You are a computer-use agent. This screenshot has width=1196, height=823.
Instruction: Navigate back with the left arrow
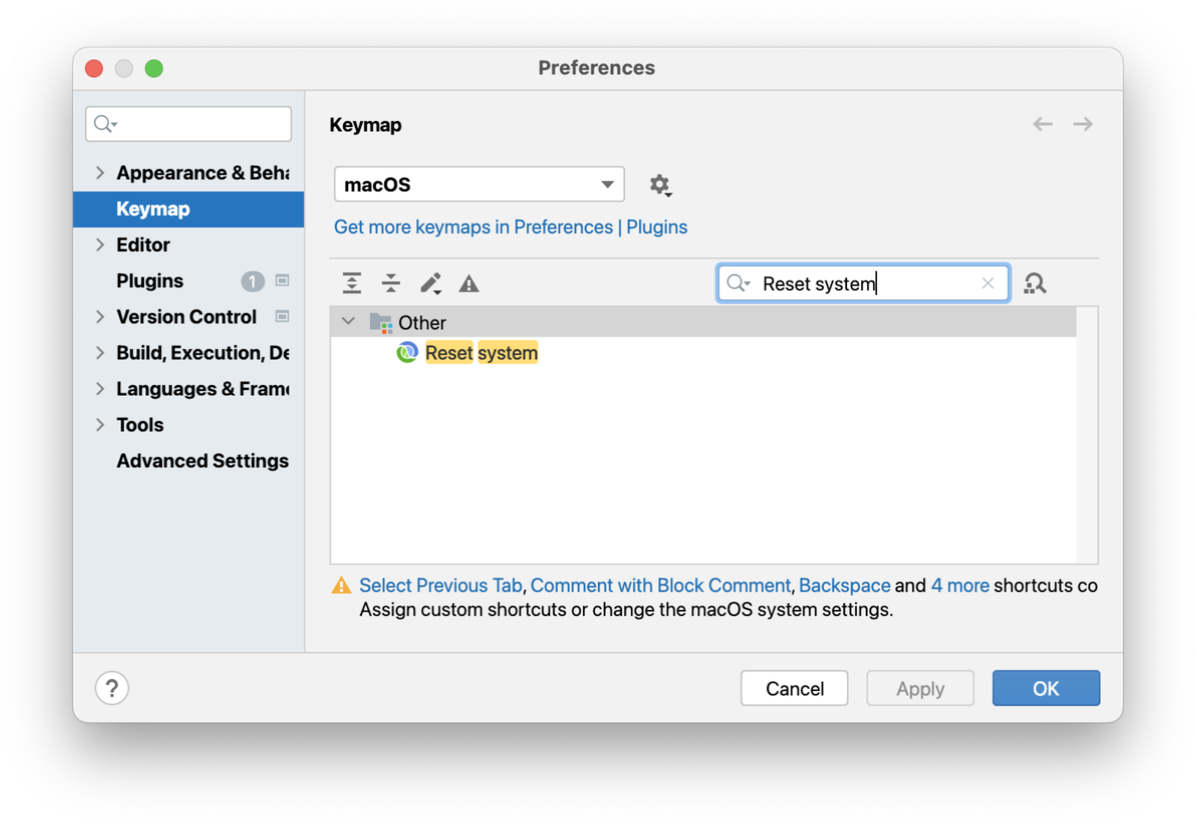pos(1043,124)
